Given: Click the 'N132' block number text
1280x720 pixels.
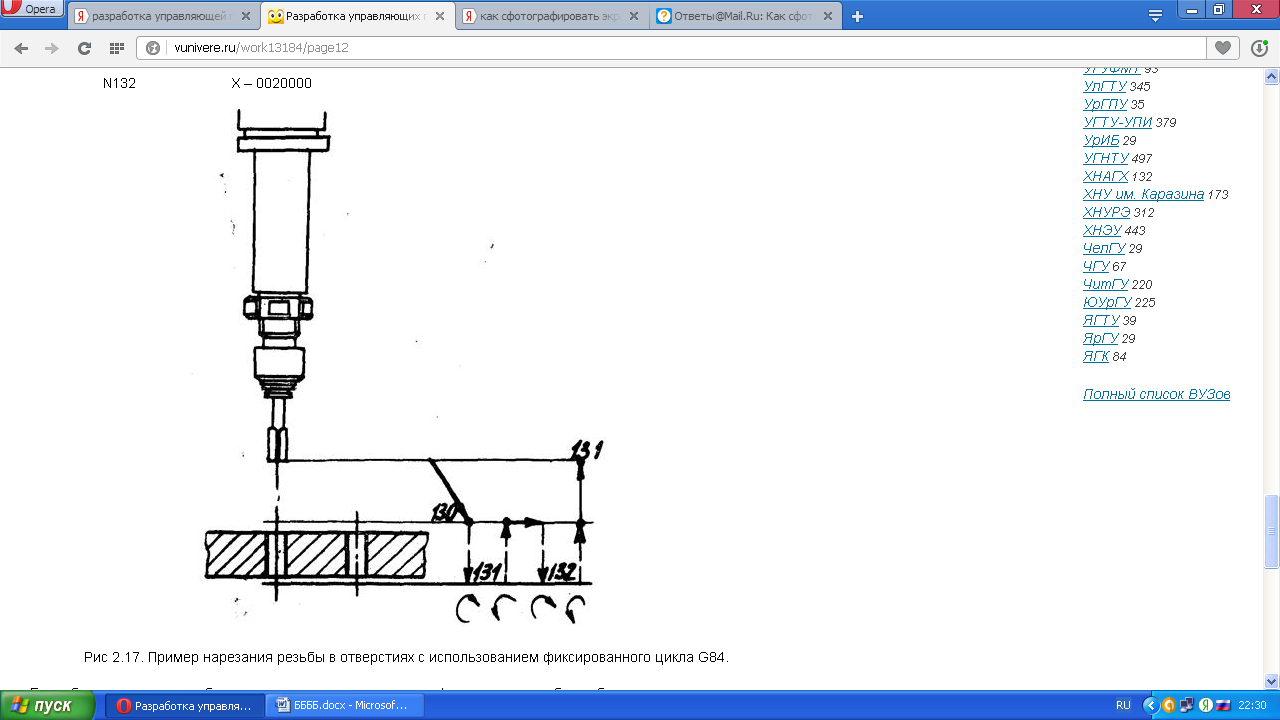Looking at the screenshot, I should coord(119,84).
